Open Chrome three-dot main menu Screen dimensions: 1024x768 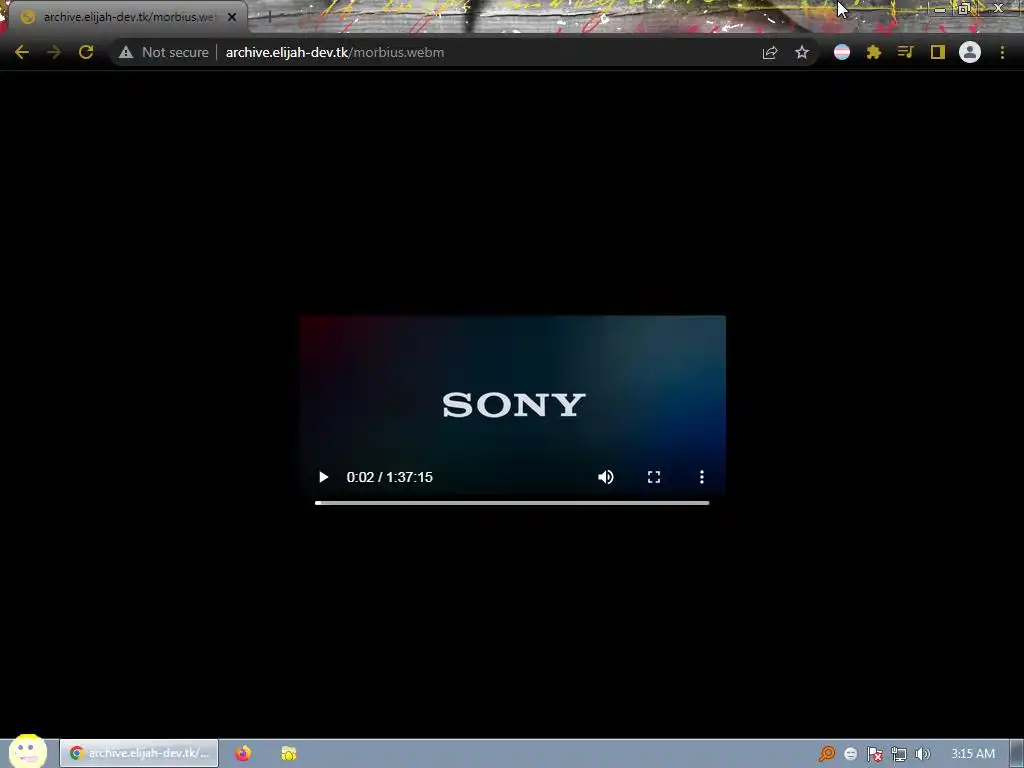1002,52
